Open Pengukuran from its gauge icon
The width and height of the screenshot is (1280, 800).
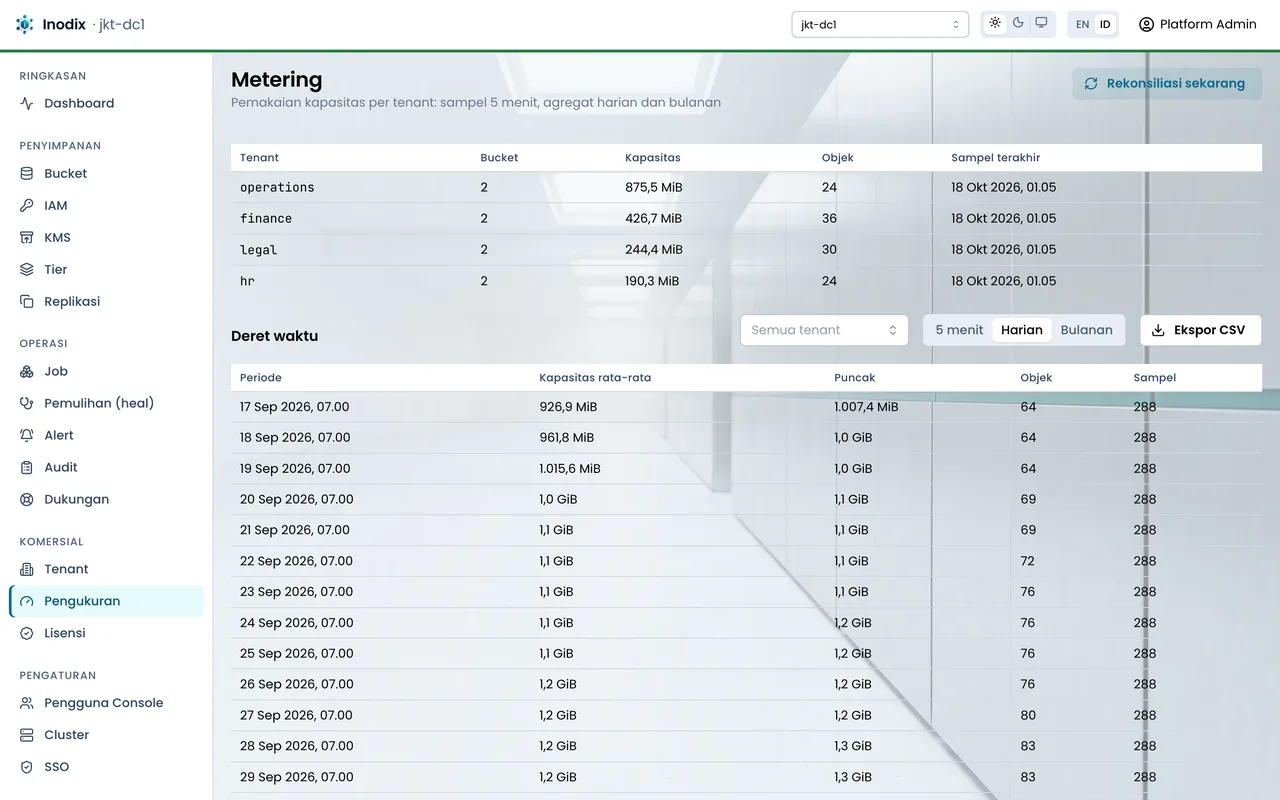pos(27,601)
